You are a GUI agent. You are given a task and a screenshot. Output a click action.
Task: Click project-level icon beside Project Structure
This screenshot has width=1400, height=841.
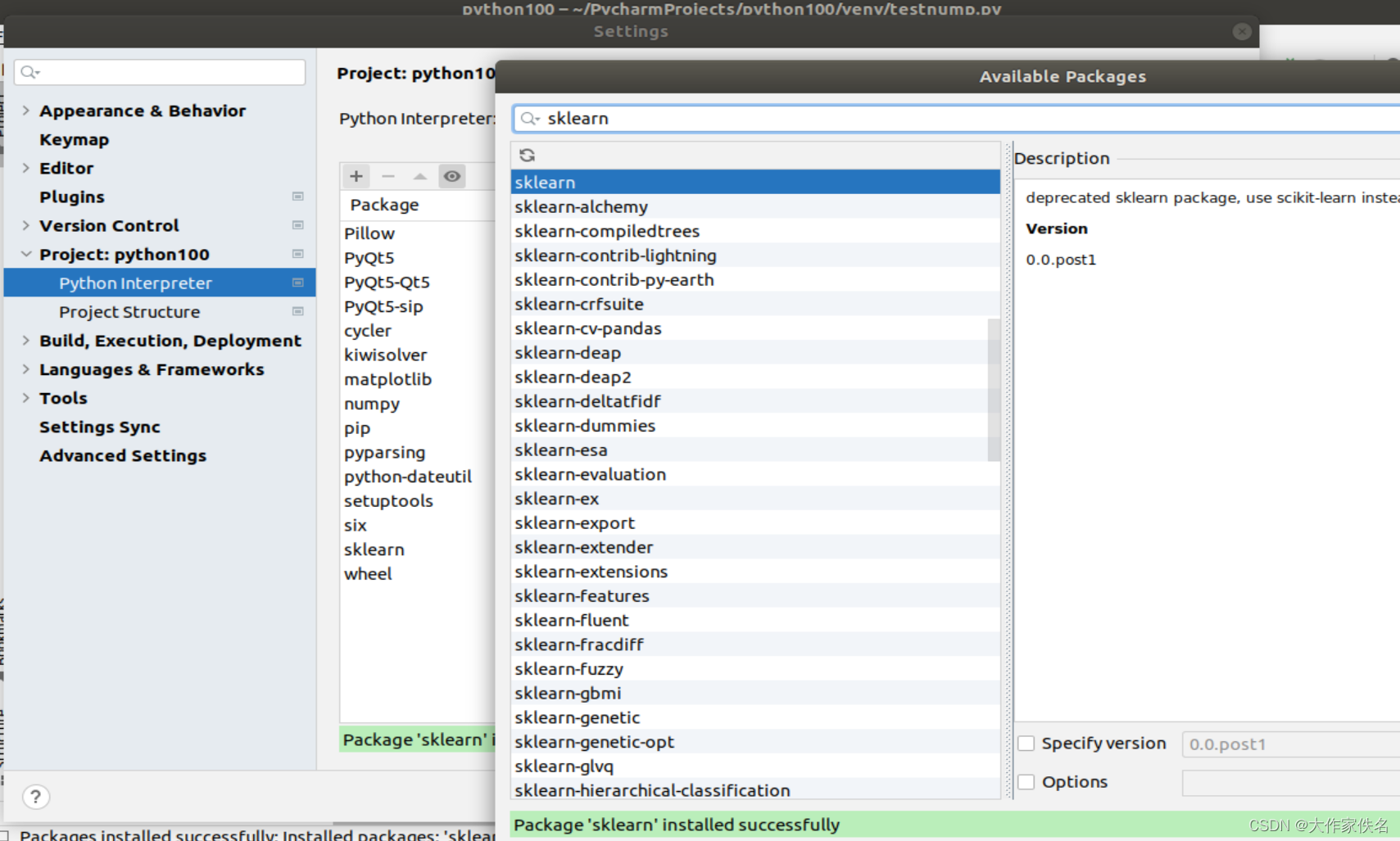pyautogui.click(x=298, y=311)
